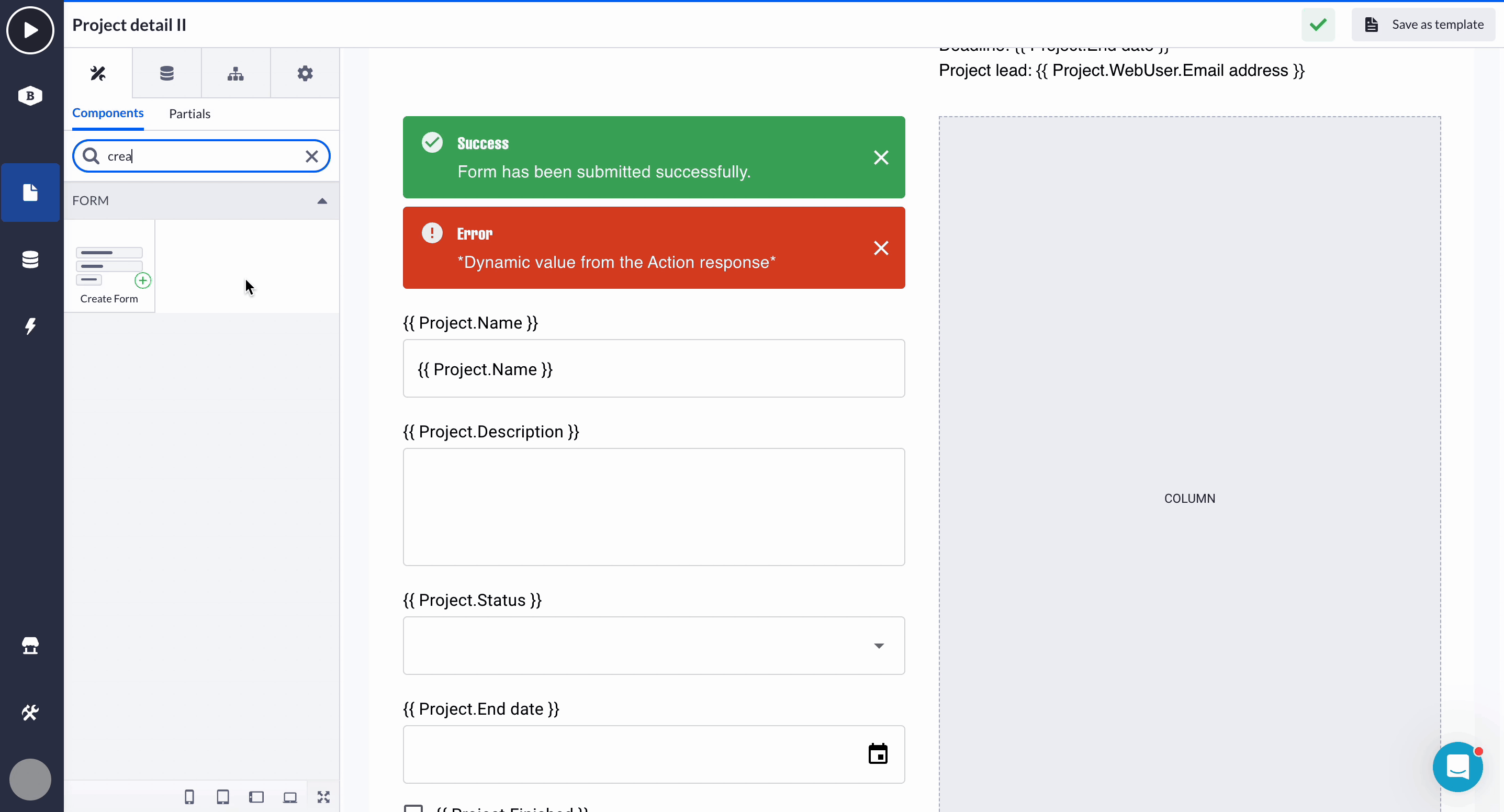
Task: Switch to the Partials tab
Action: [190, 114]
